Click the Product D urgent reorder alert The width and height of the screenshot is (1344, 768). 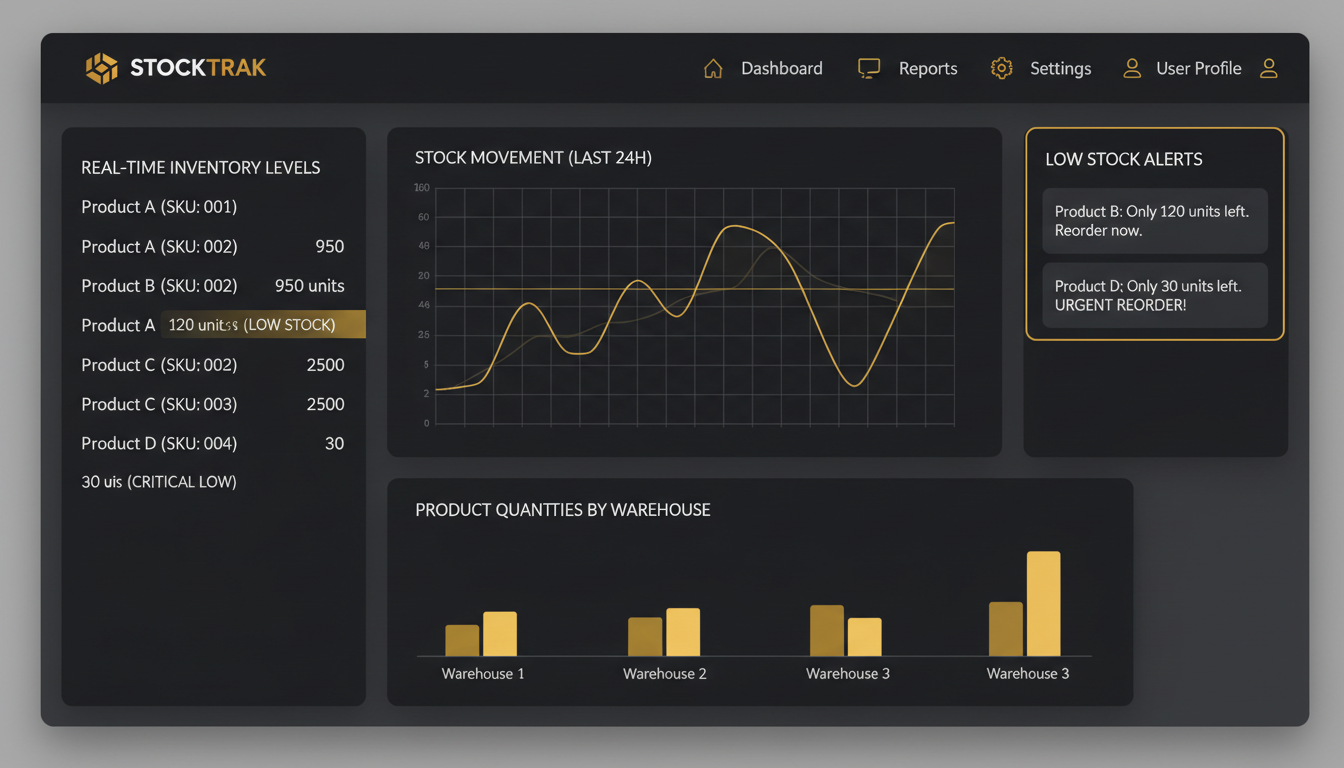click(1154, 295)
